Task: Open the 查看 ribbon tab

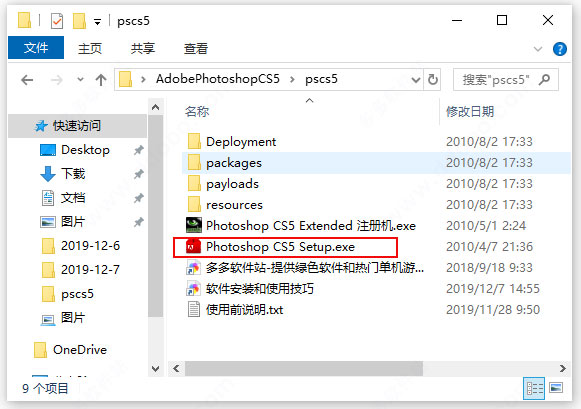Action: tap(196, 49)
